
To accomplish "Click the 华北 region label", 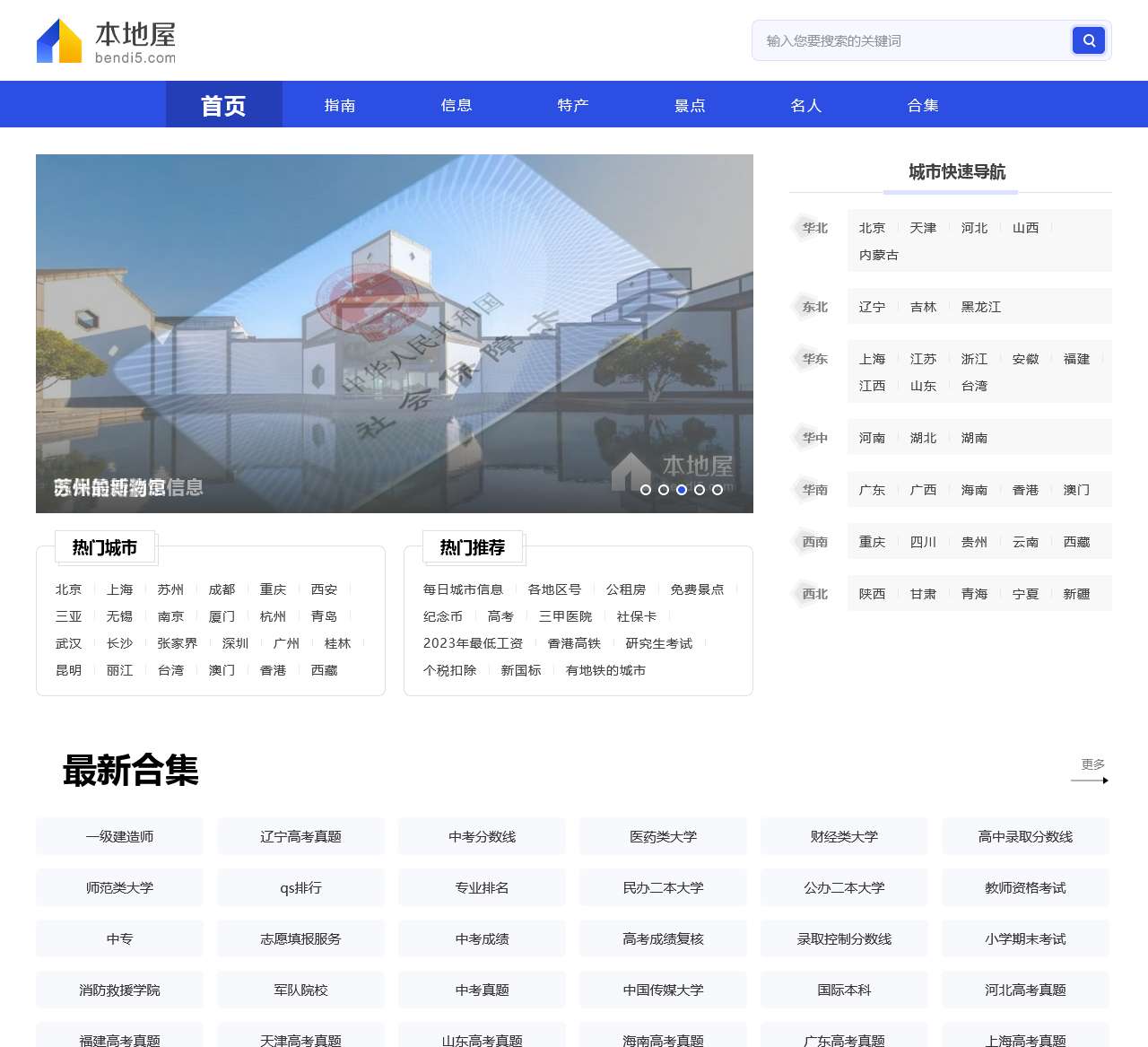I will click(814, 228).
